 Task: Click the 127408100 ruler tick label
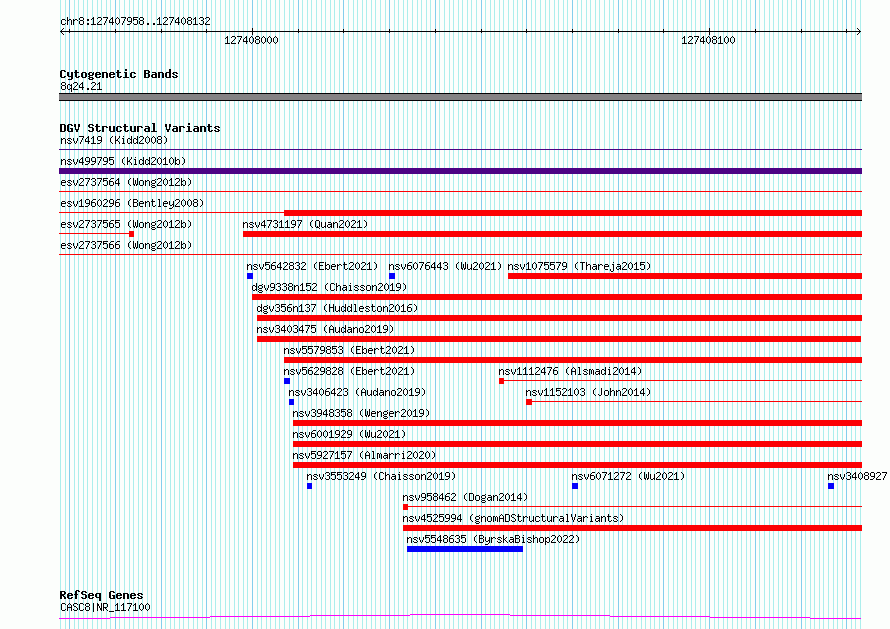click(x=708, y=40)
